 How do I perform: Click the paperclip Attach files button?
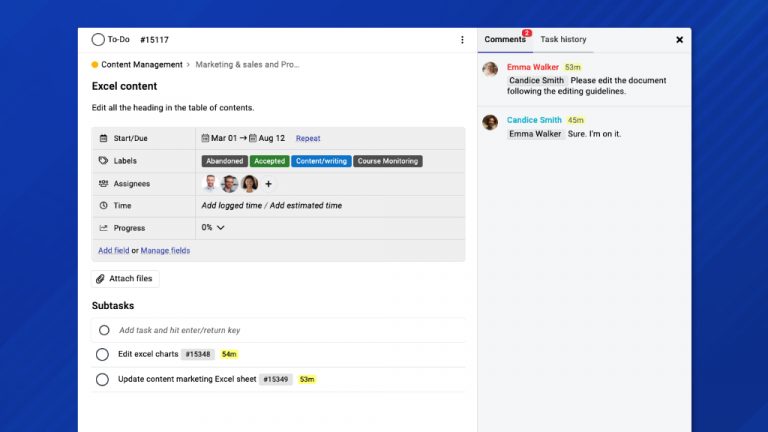click(125, 279)
